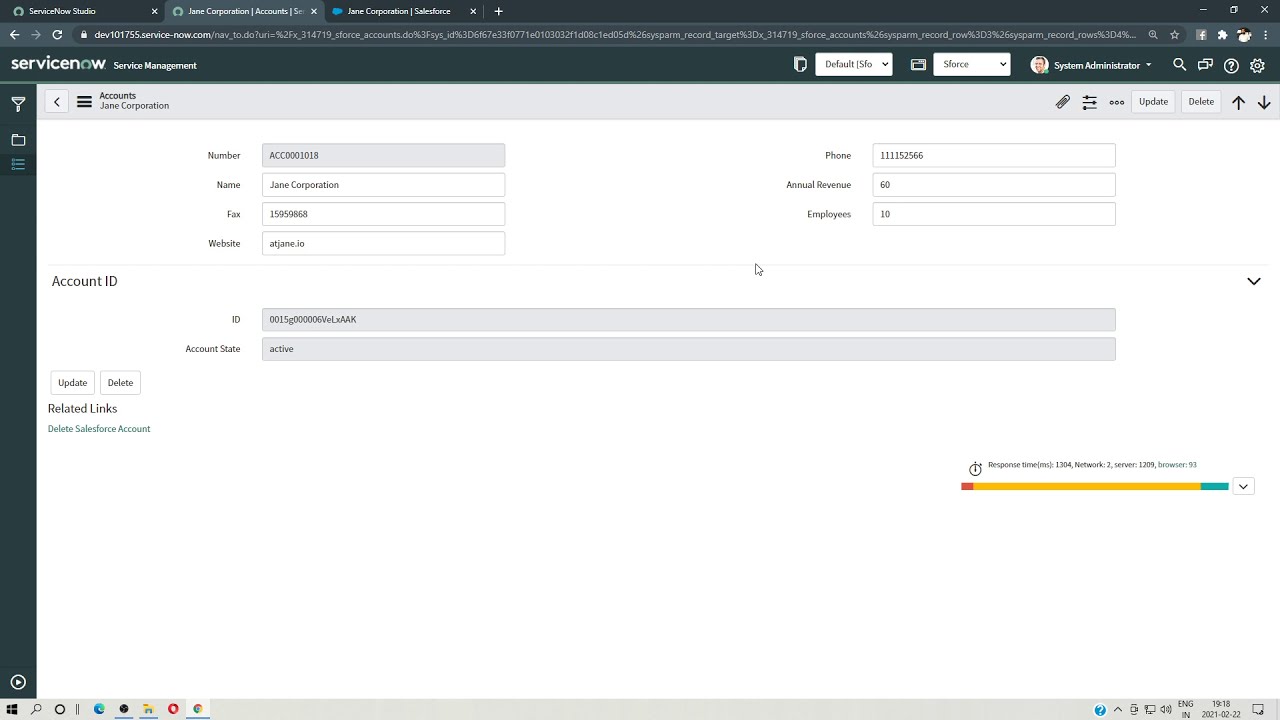The image size is (1280, 720).
Task: Open the global search magnifier icon
Action: [x=1179, y=65]
